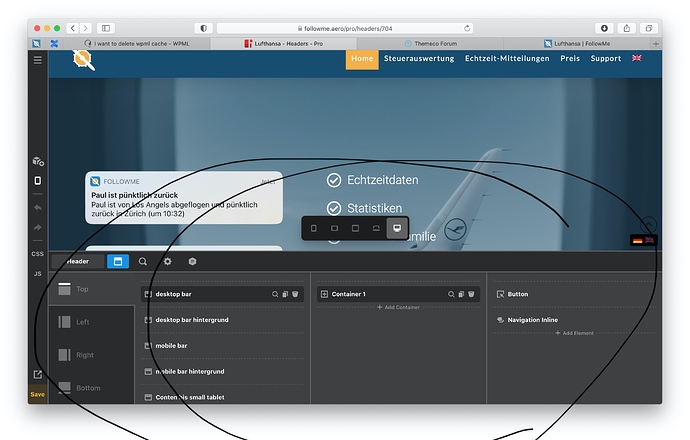
Task: Choose the smallest phone preview size
Action: (314, 228)
